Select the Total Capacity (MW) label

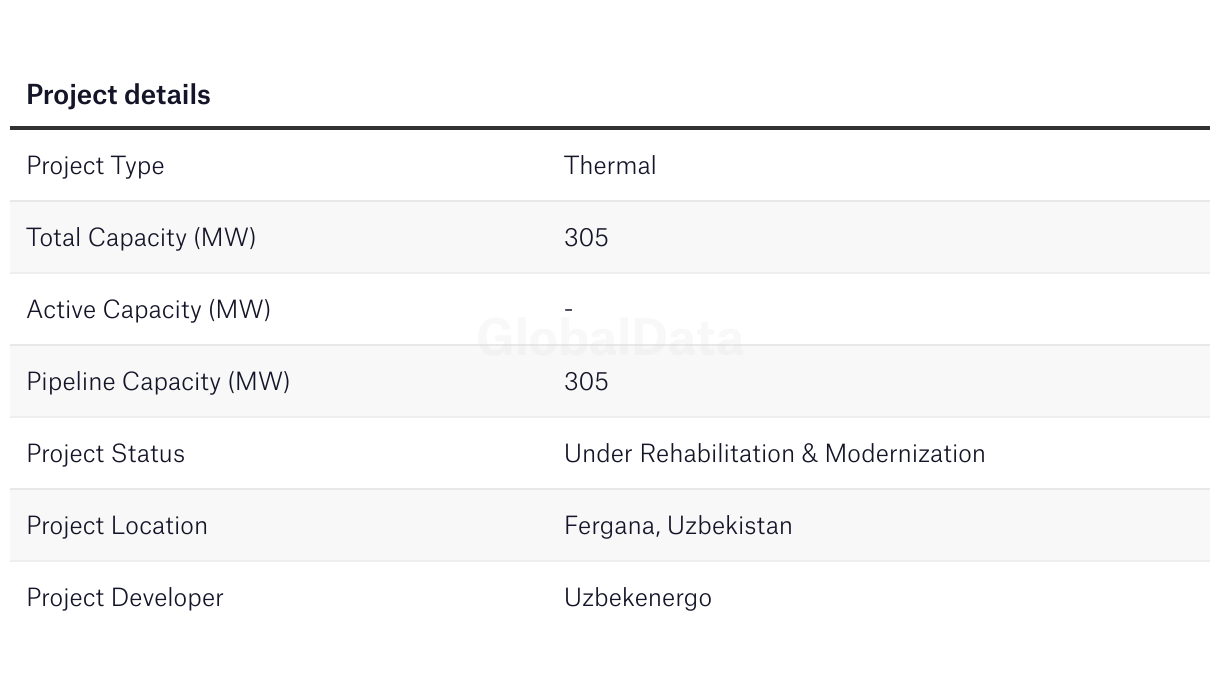[141, 238]
